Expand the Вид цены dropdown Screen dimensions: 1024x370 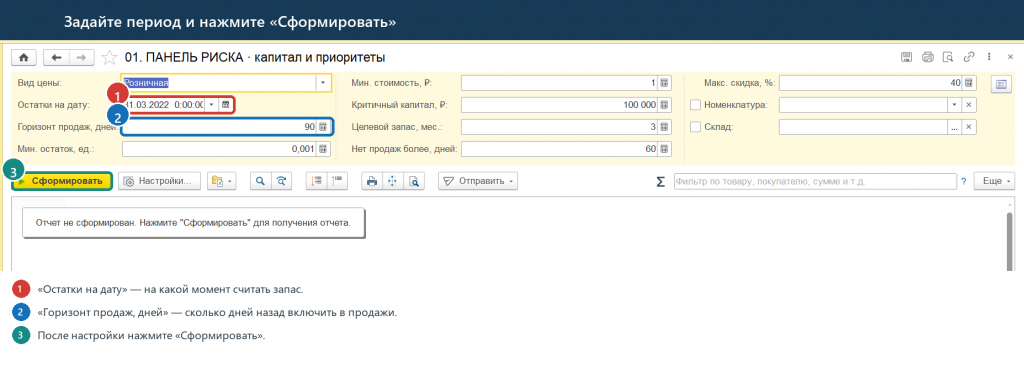323,83
